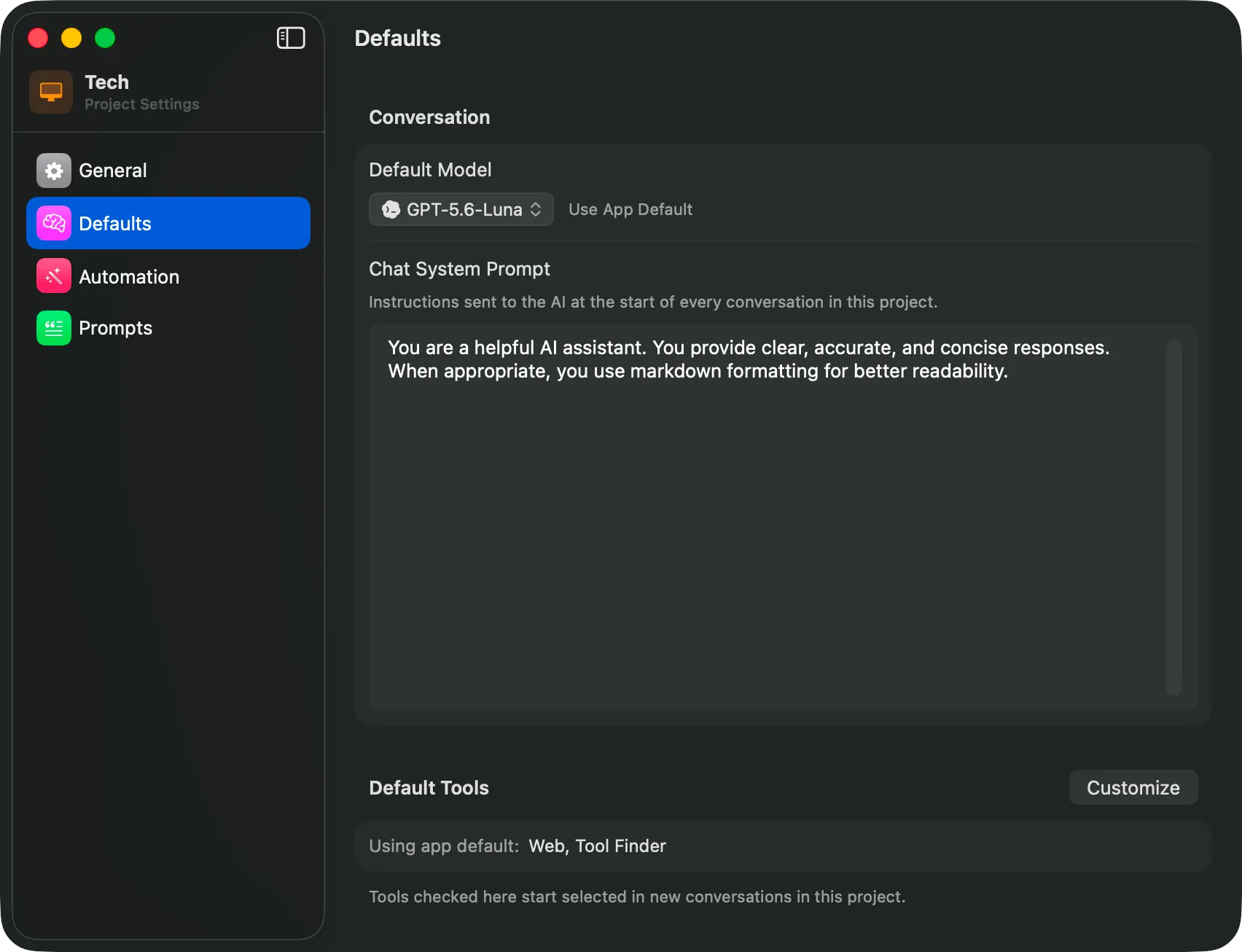The width and height of the screenshot is (1242, 952).
Task: Click Use App Default button
Action: [630, 210]
